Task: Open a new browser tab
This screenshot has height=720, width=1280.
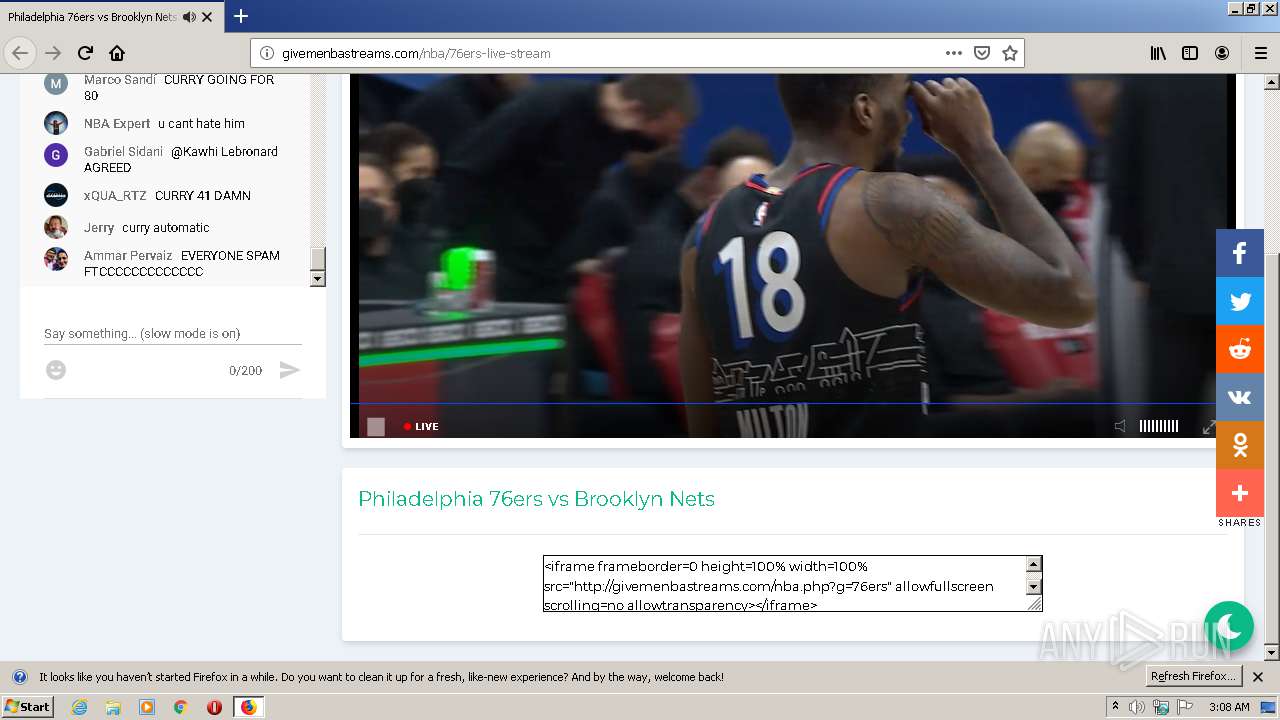Action: click(x=241, y=16)
